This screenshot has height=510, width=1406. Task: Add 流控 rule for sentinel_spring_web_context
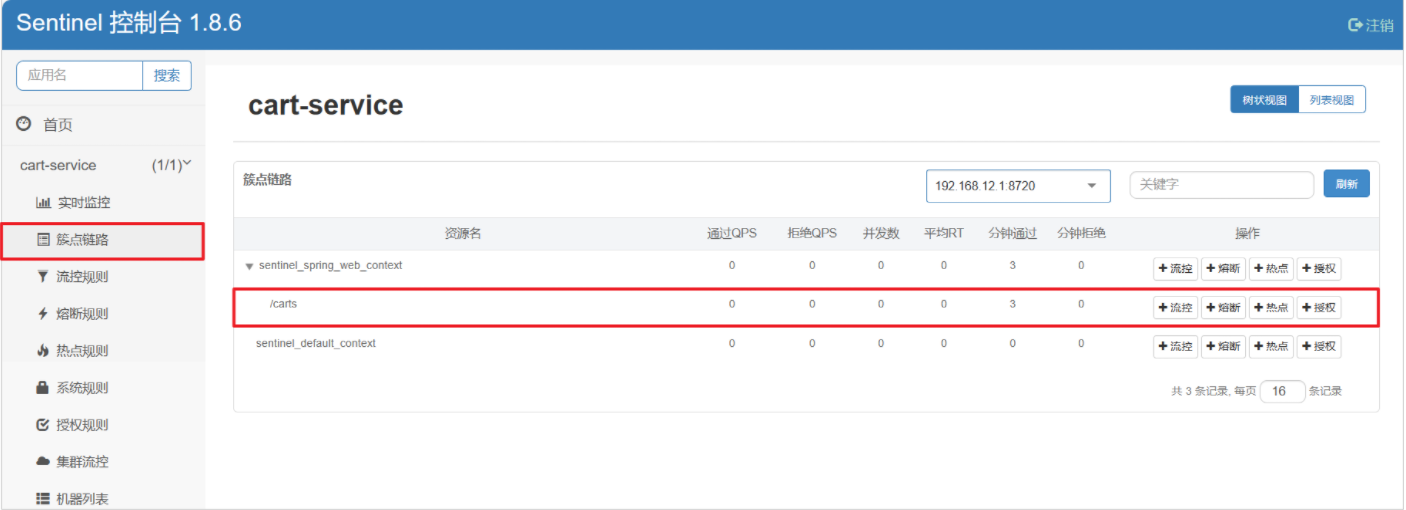click(x=1175, y=269)
